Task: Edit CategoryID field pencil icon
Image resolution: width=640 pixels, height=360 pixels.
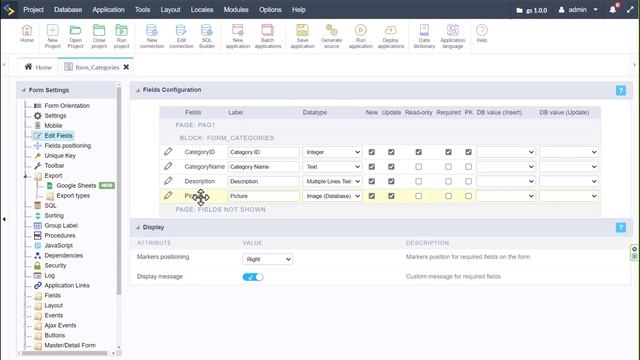Action: 168,152
